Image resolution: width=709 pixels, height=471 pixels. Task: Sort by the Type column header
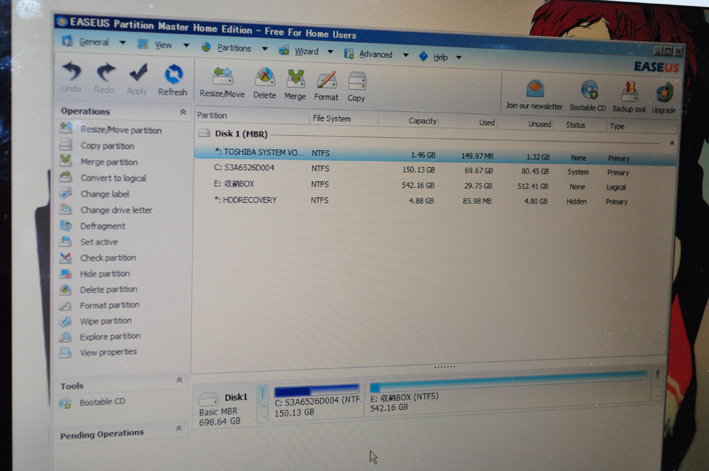coord(642,127)
